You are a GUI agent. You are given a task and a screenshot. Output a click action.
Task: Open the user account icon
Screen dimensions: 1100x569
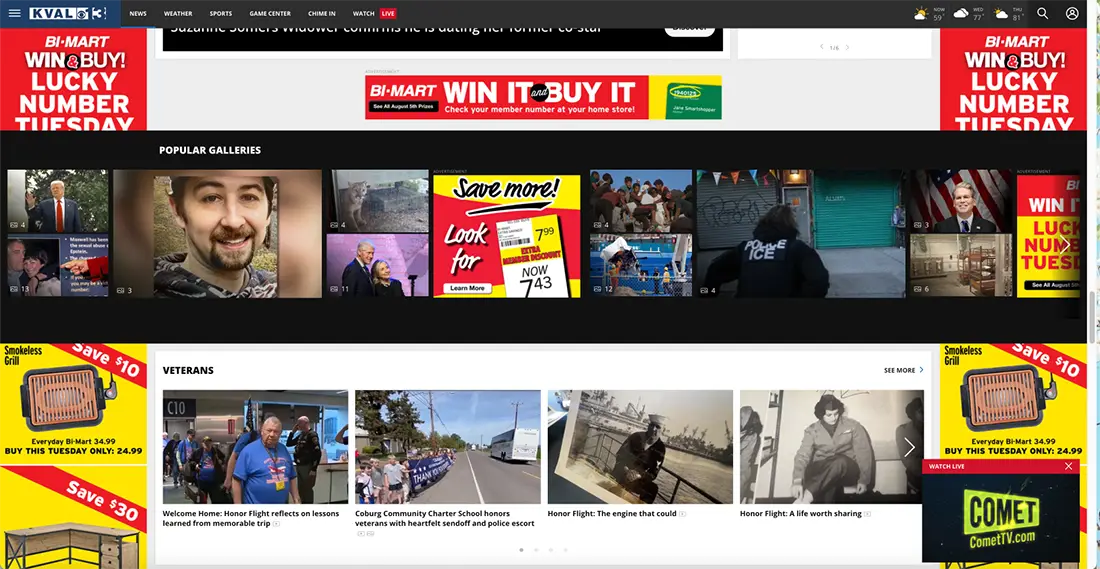[1072, 13]
